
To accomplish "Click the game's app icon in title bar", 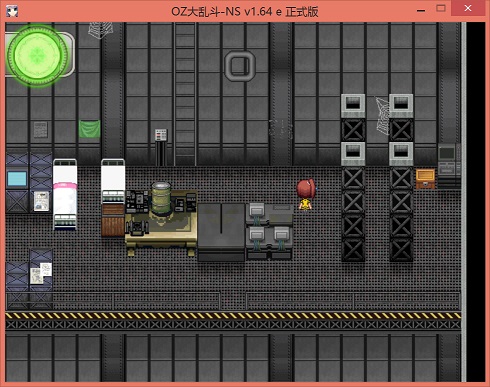I will click(12, 11).
